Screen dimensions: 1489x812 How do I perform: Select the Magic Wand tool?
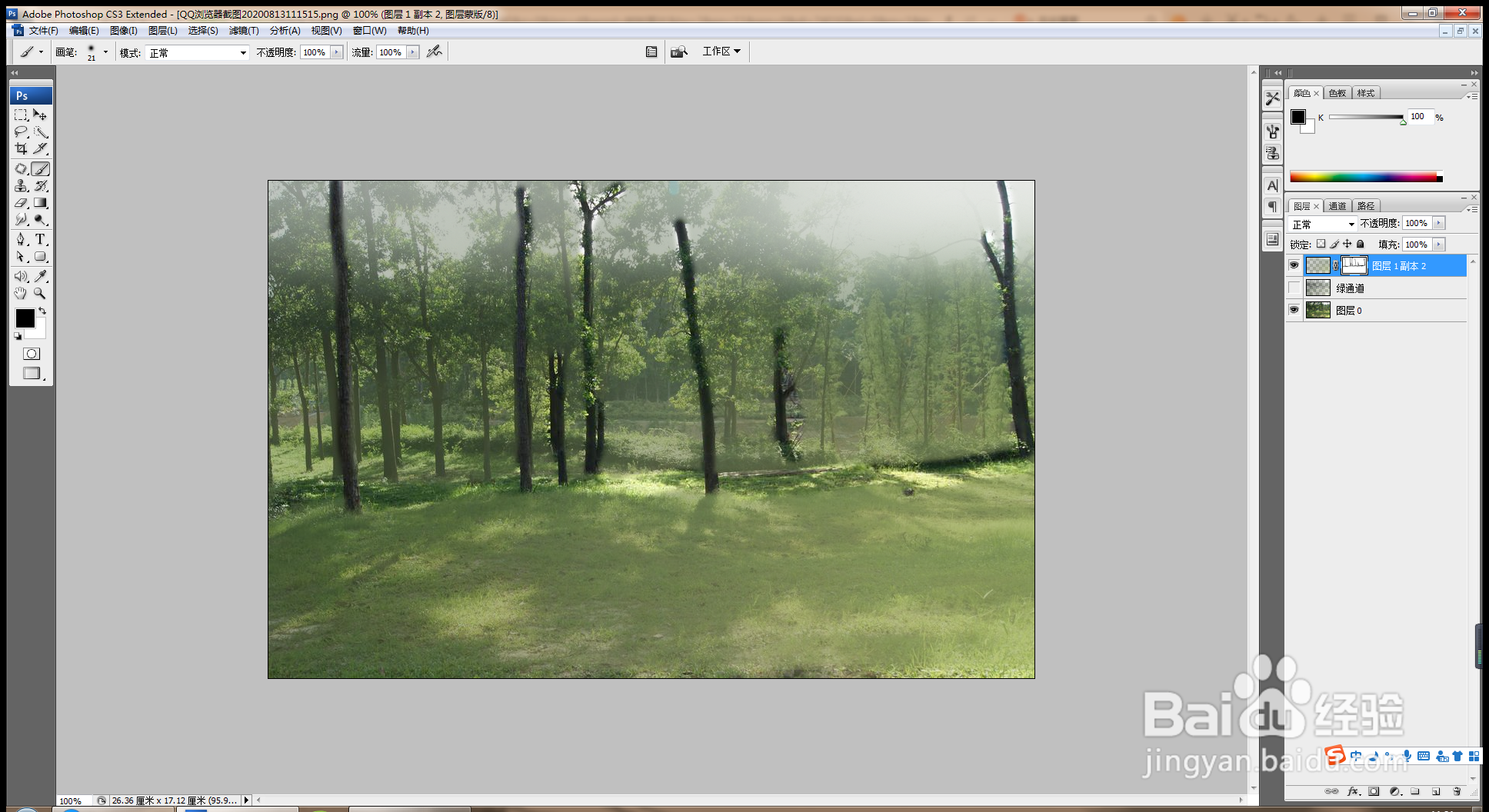41,131
